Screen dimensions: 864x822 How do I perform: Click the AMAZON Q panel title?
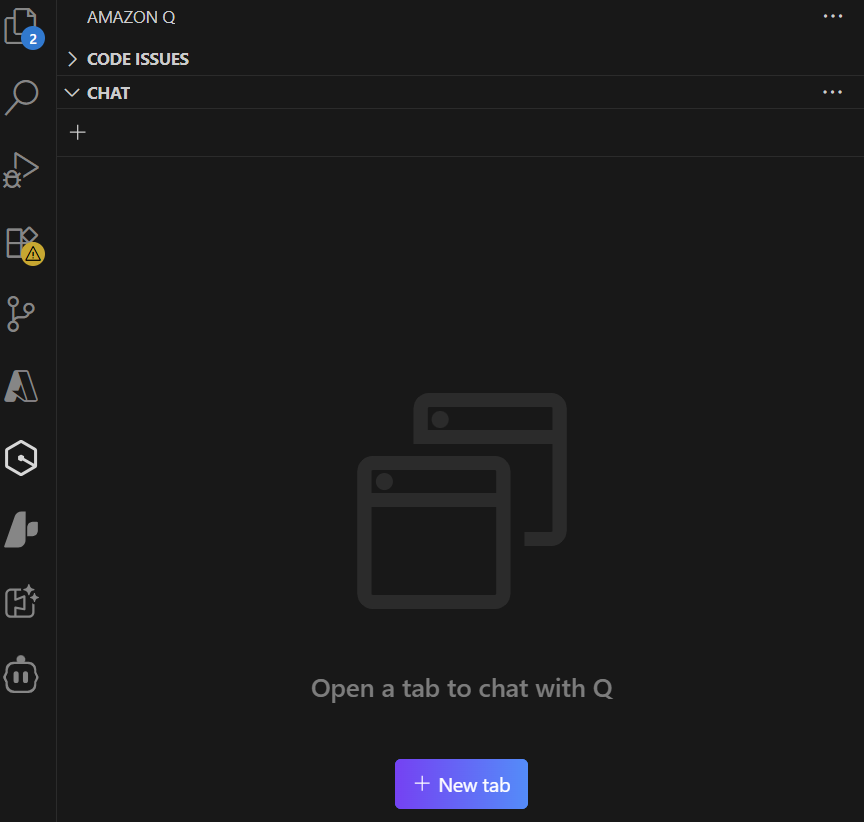click(131, 17)
